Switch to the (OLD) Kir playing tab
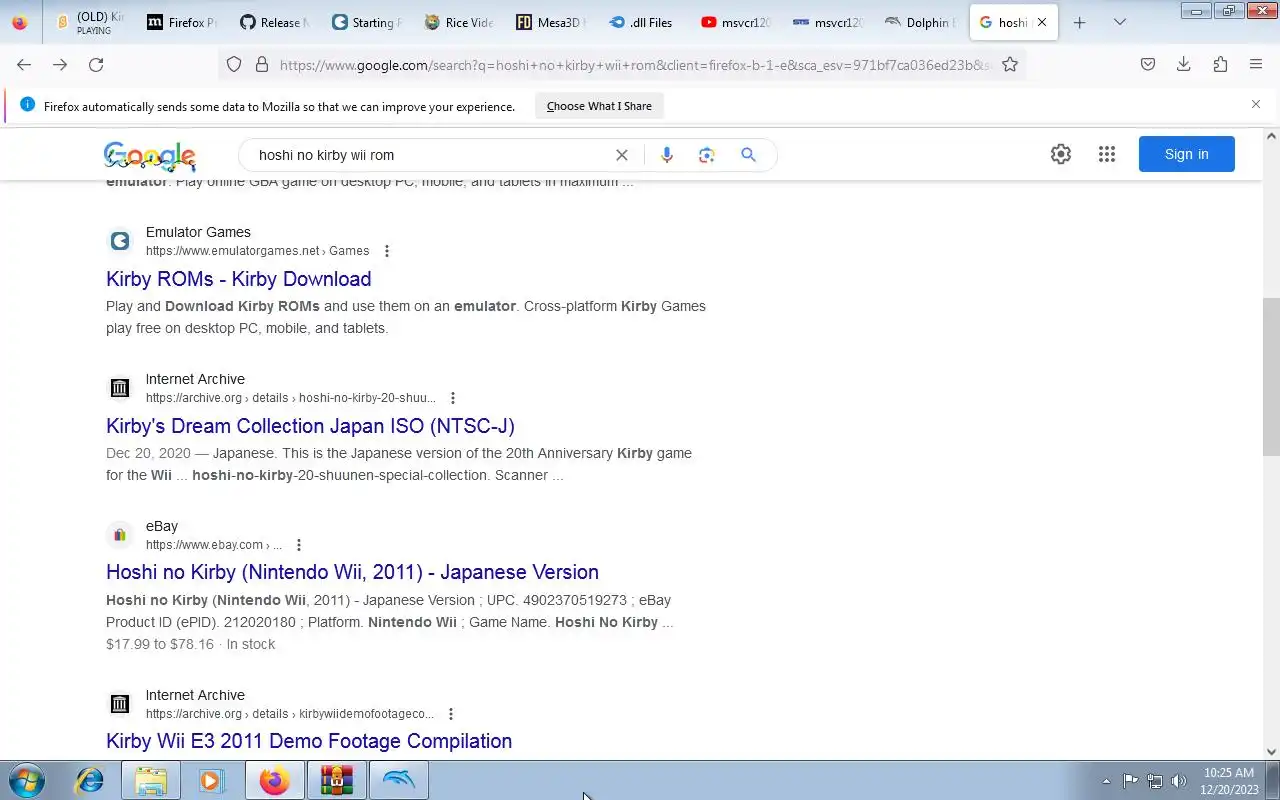Image resolution: width=1280 pixels, height=800 pixels. pos(88,22)
